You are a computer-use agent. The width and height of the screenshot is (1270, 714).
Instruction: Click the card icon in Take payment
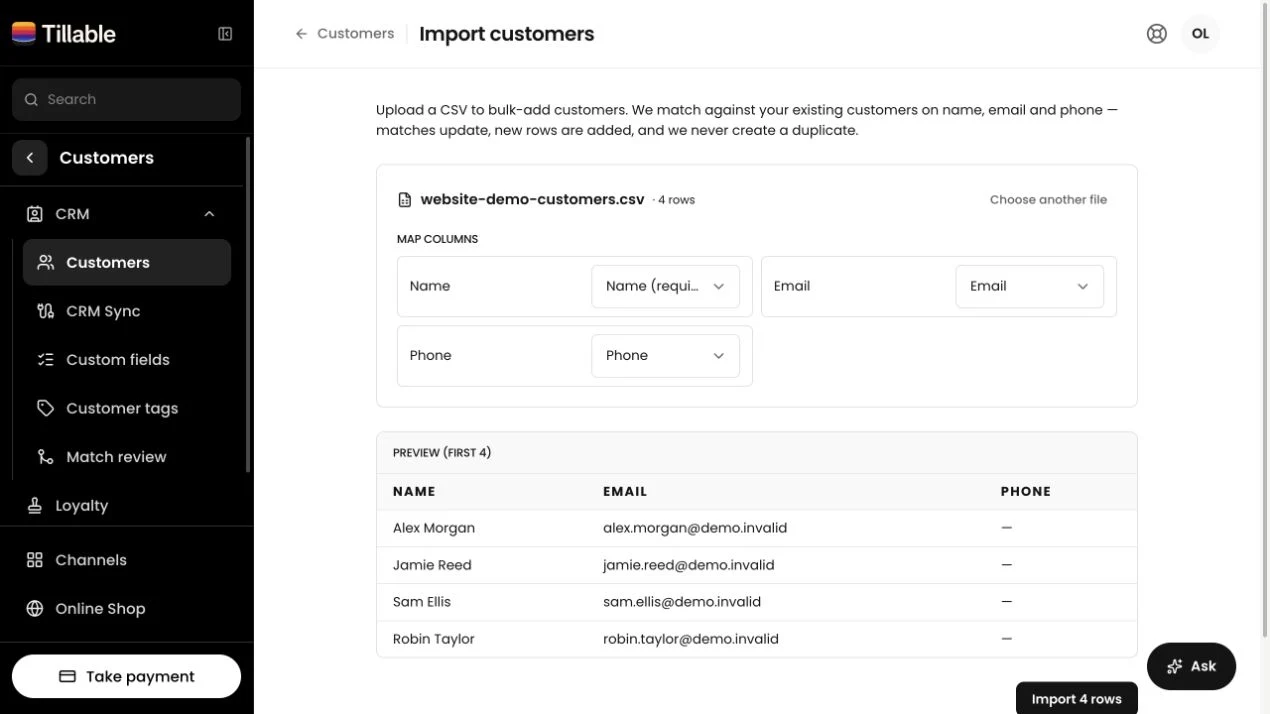coord(68,677)
